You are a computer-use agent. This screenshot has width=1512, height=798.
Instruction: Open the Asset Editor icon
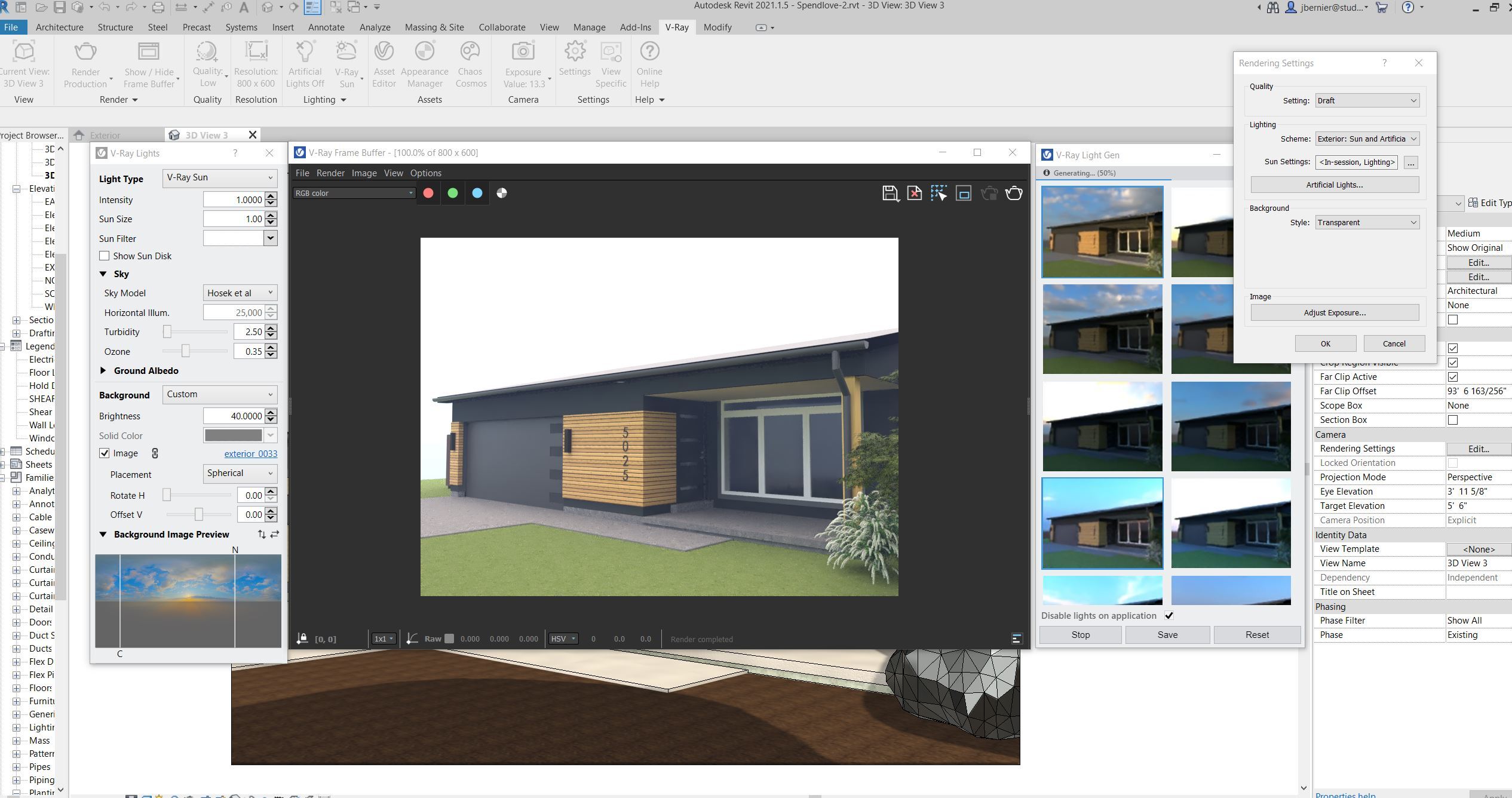[x=384, y=52]
